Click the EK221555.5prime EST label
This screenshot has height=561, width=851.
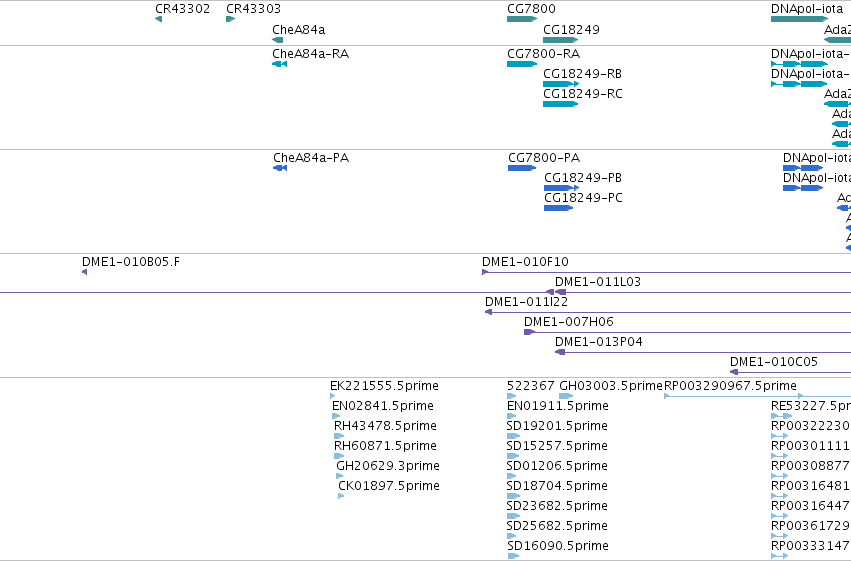(384, 386)
